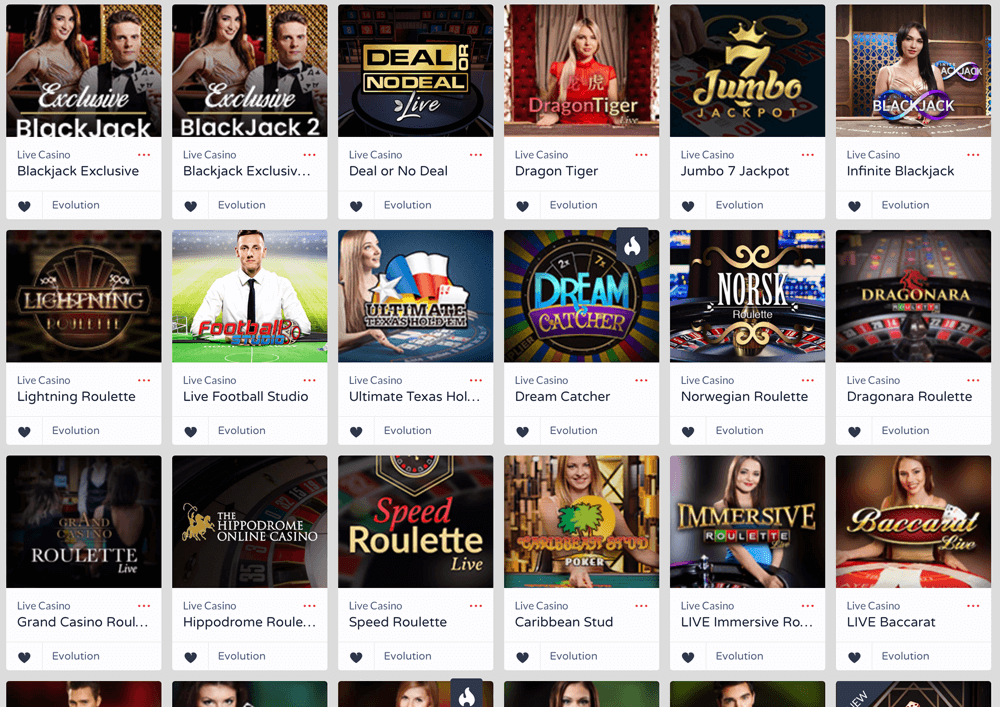
Task: Click three-dot icon on Live Football Studio
Action: tap(310, 381)
